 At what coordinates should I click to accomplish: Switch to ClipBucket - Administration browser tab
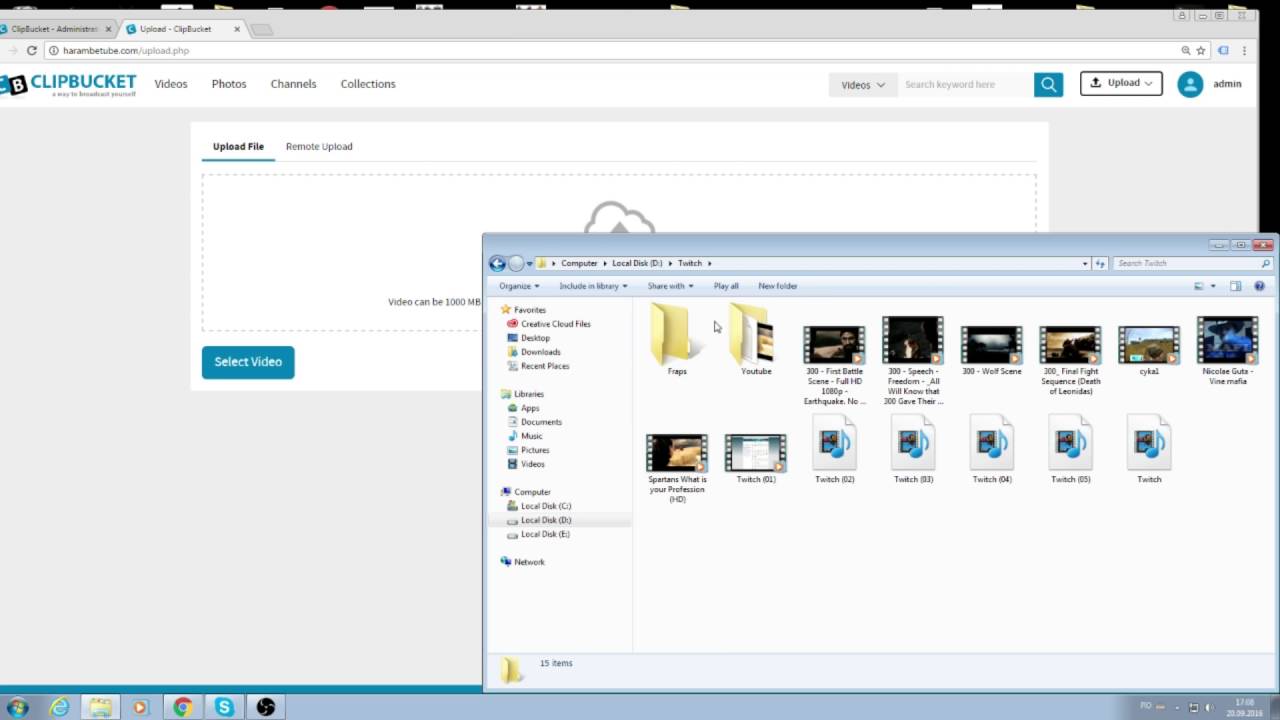click(55, 29)
